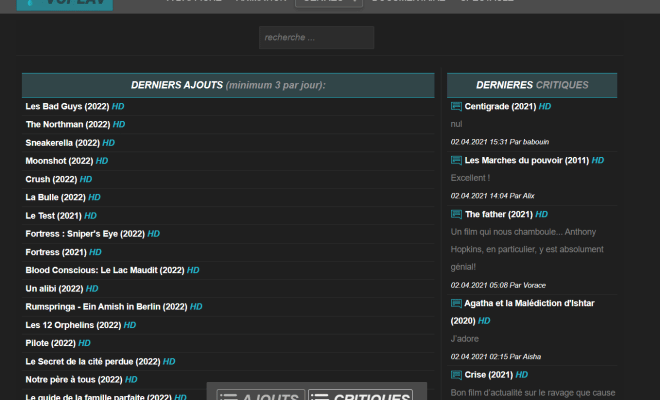Image resolution: width=660 pixels, height=400 pixels.
Task: Open Agatha et la Malédiction d'Ishtar review
Action: (x=523, y=312)
